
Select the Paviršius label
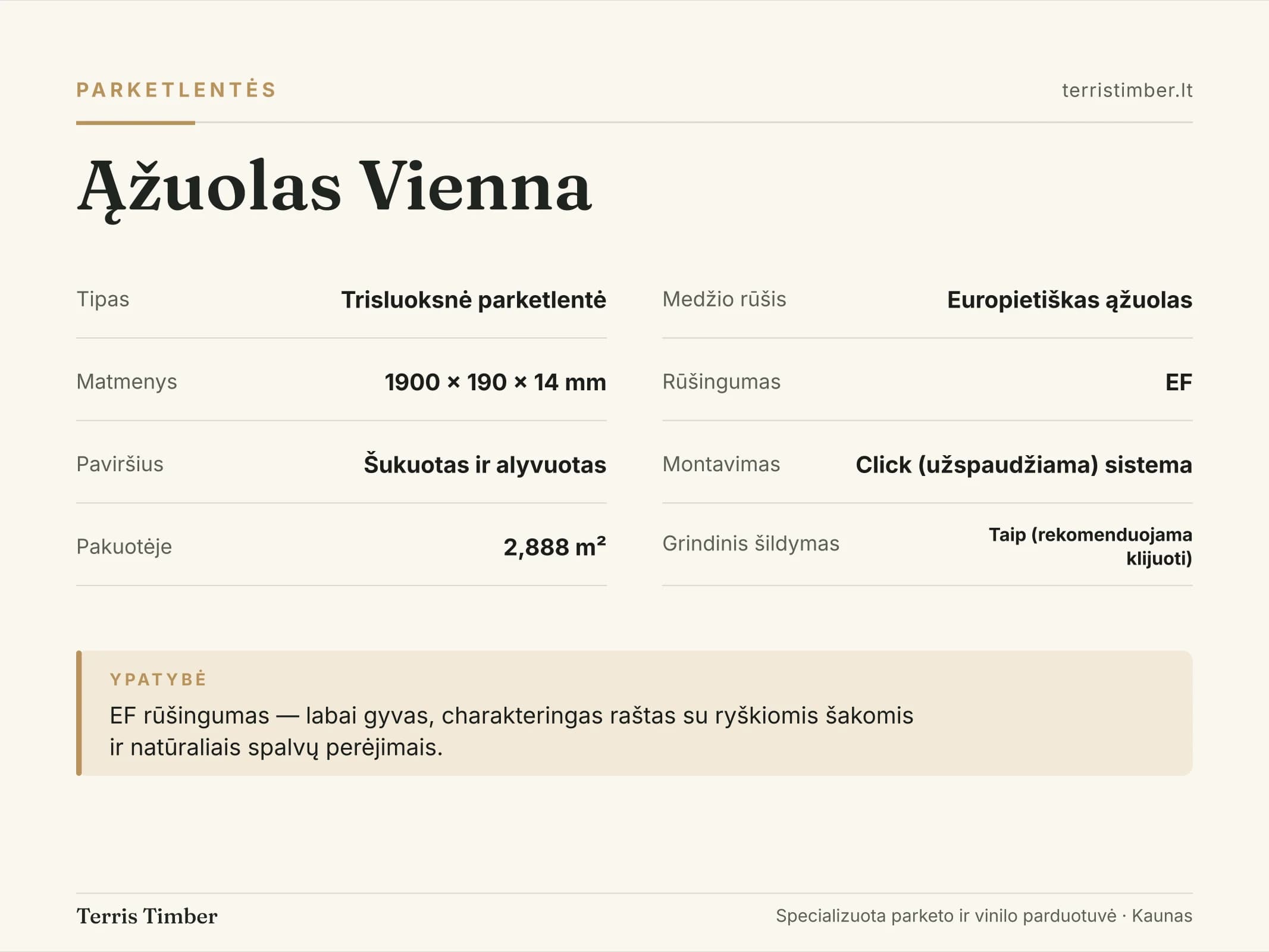[x=120, y=464]
